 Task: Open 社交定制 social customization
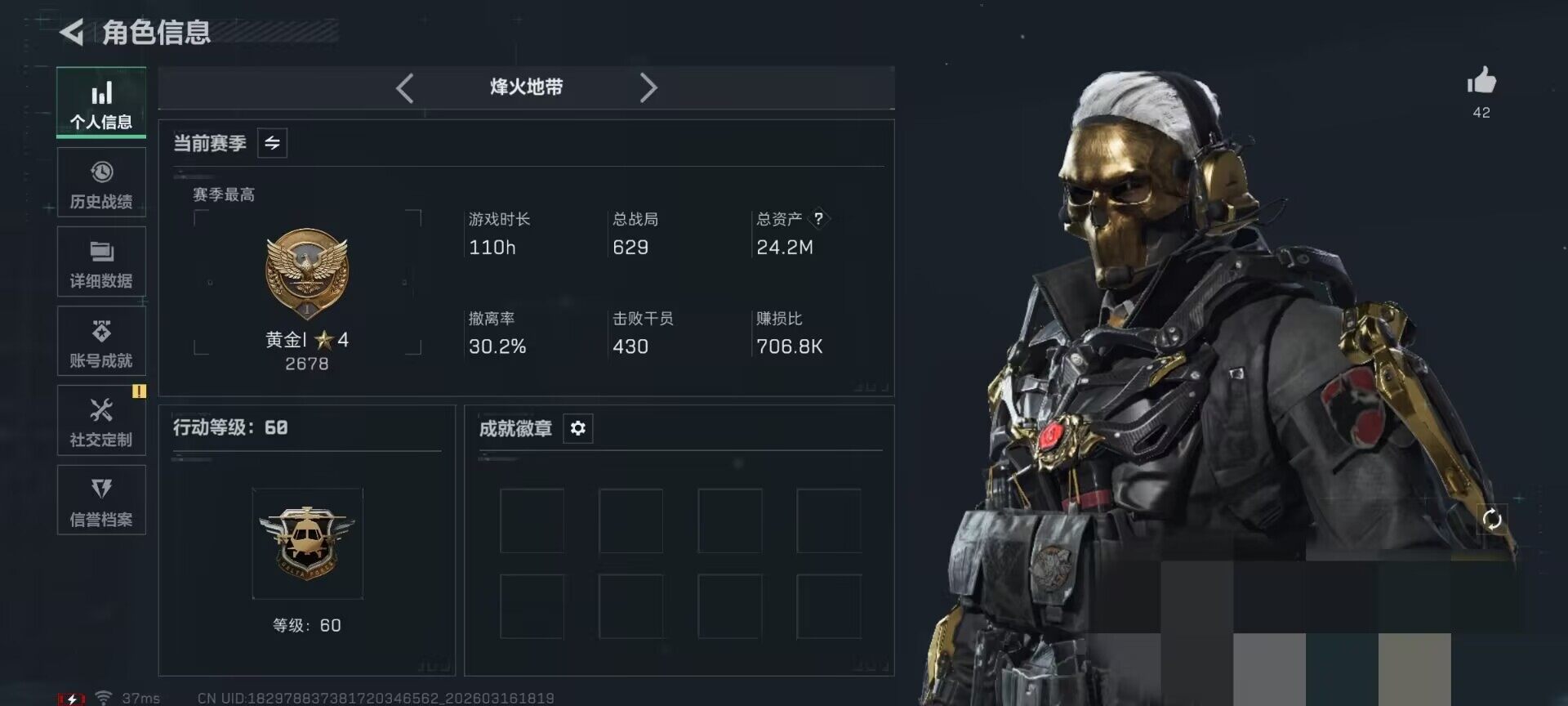[101, 420]
